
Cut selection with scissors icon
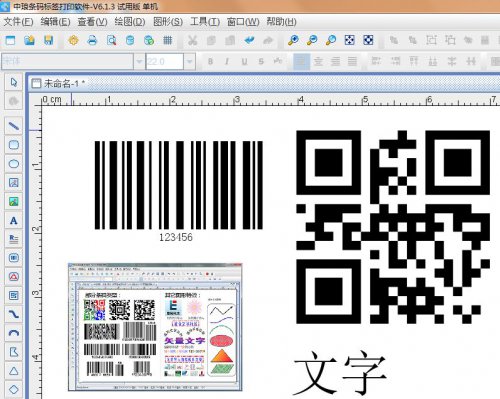[192, 40]
